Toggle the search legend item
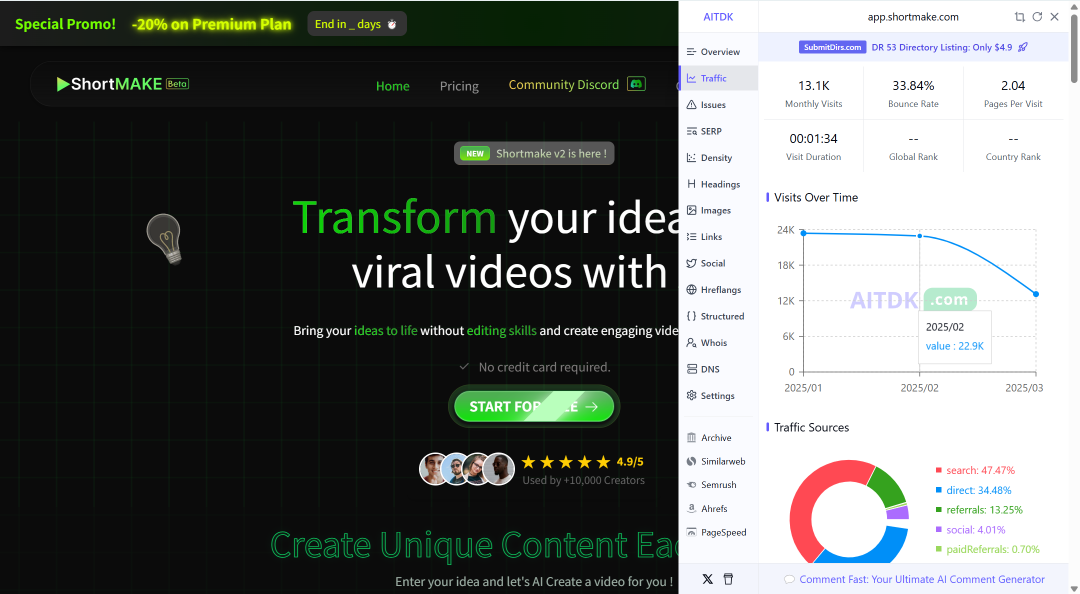The image size is (1080, 594). [975, 470]
